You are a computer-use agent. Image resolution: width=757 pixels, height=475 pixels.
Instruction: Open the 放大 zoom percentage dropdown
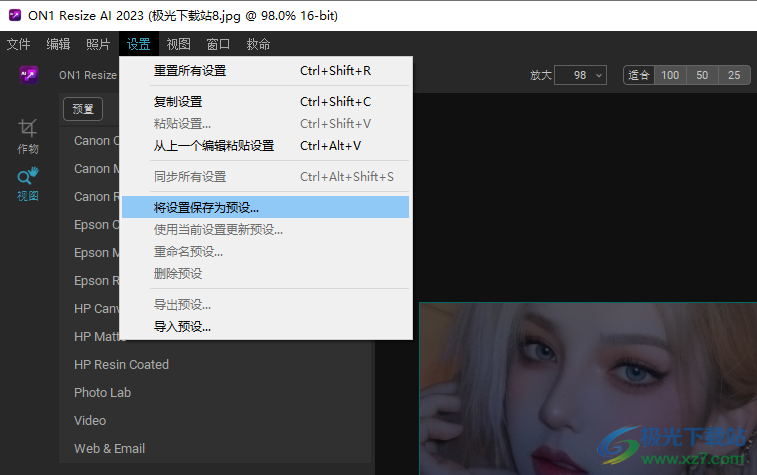(580, 75)
